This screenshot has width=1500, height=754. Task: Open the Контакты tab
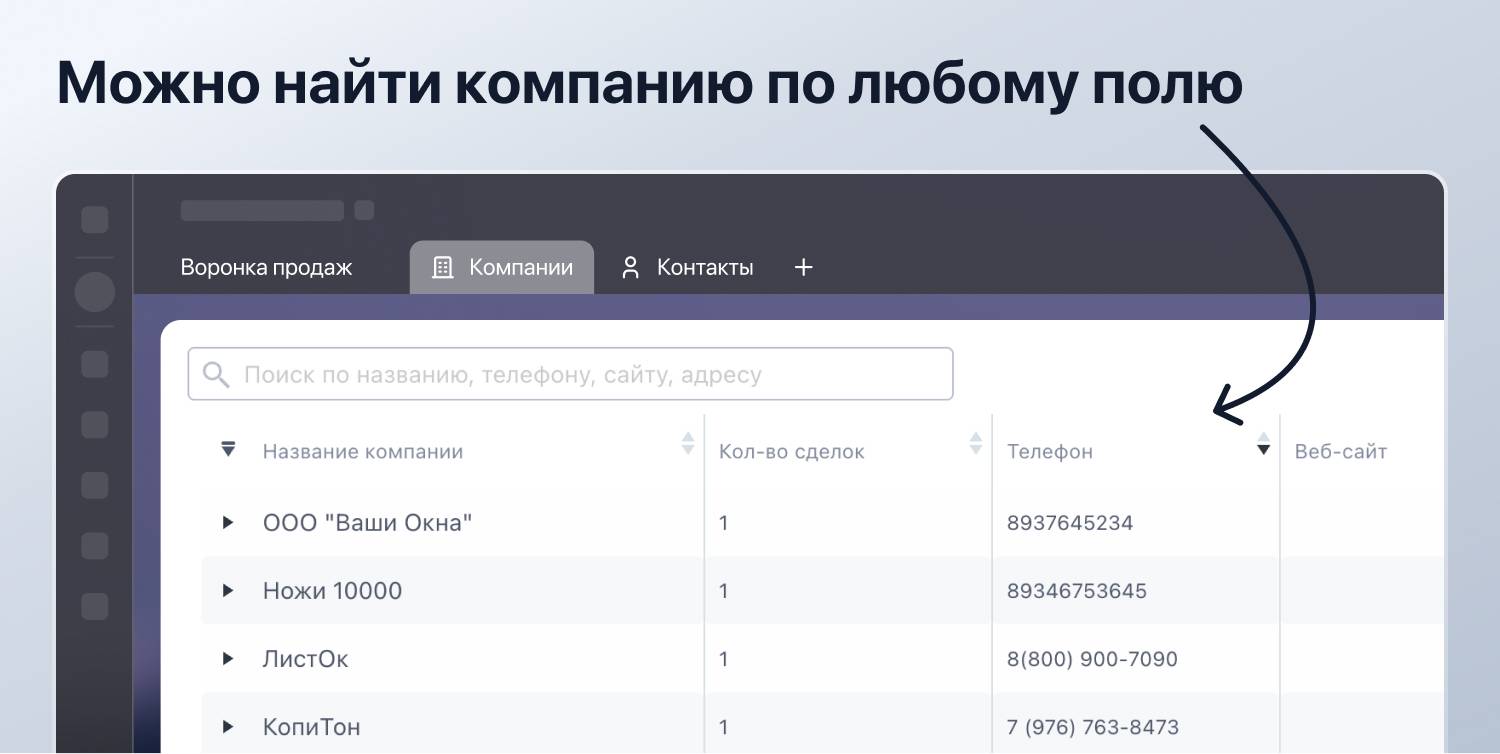704,268
